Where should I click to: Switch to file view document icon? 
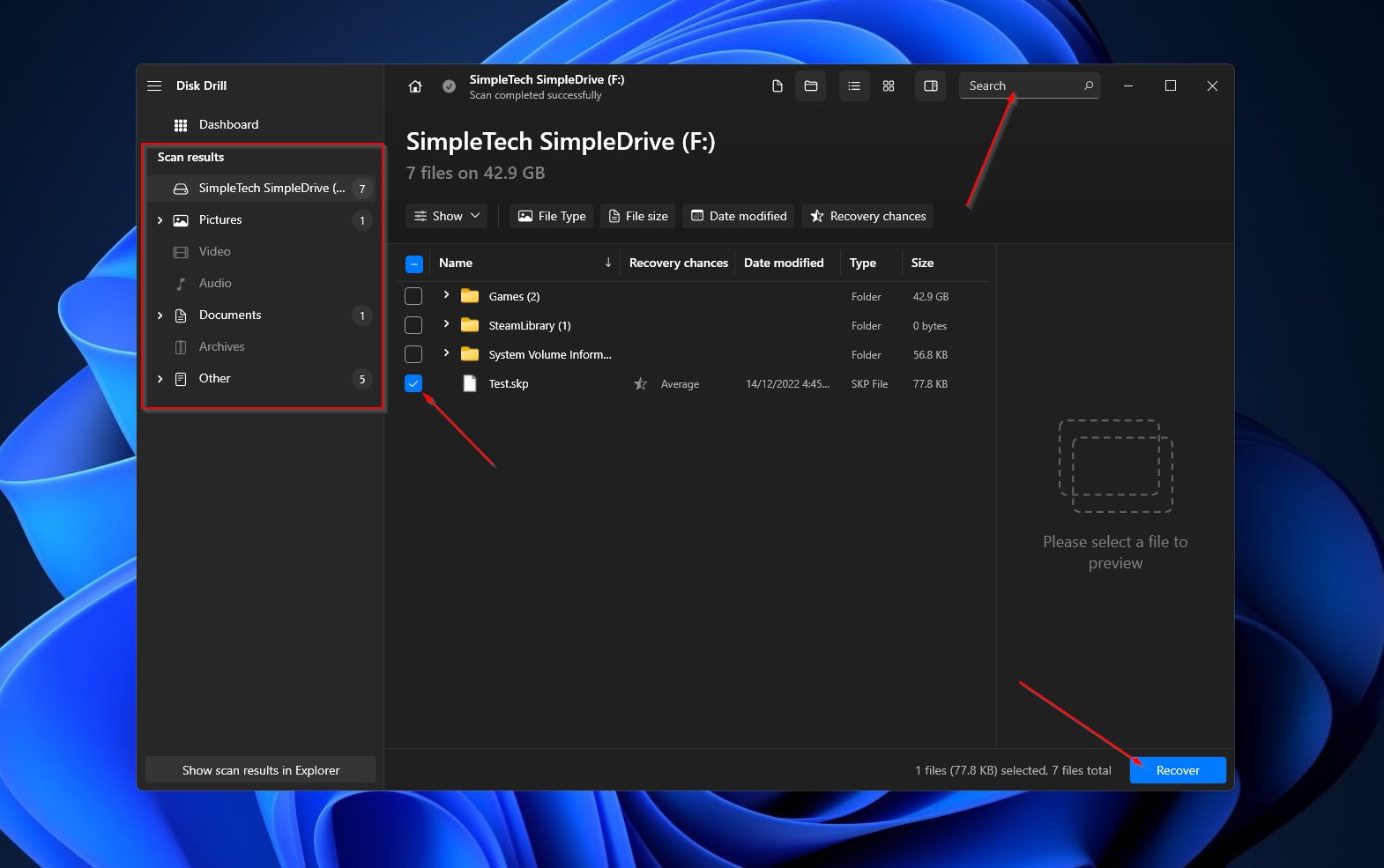(777, 86)
